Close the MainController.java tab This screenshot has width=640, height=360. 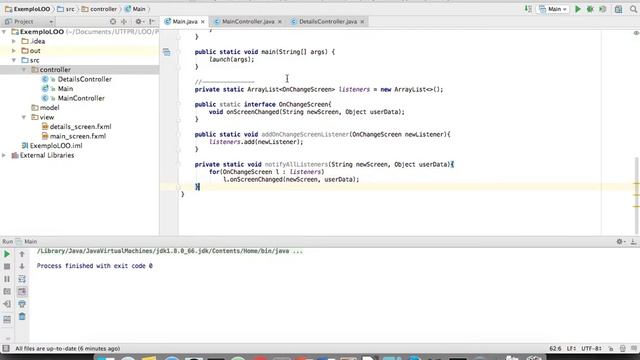coord(280,22)
